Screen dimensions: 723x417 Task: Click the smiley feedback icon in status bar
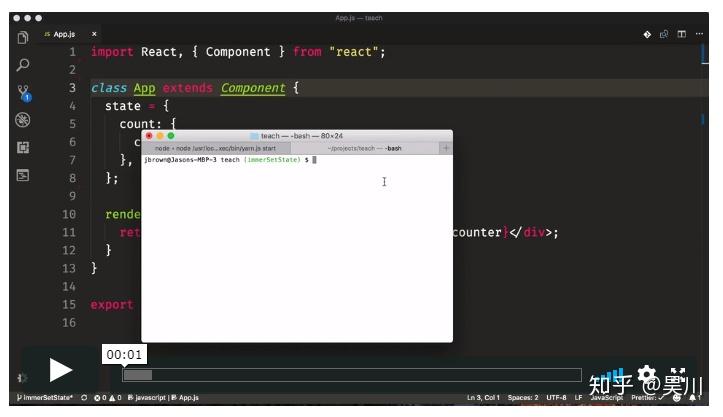click(676, 398)
